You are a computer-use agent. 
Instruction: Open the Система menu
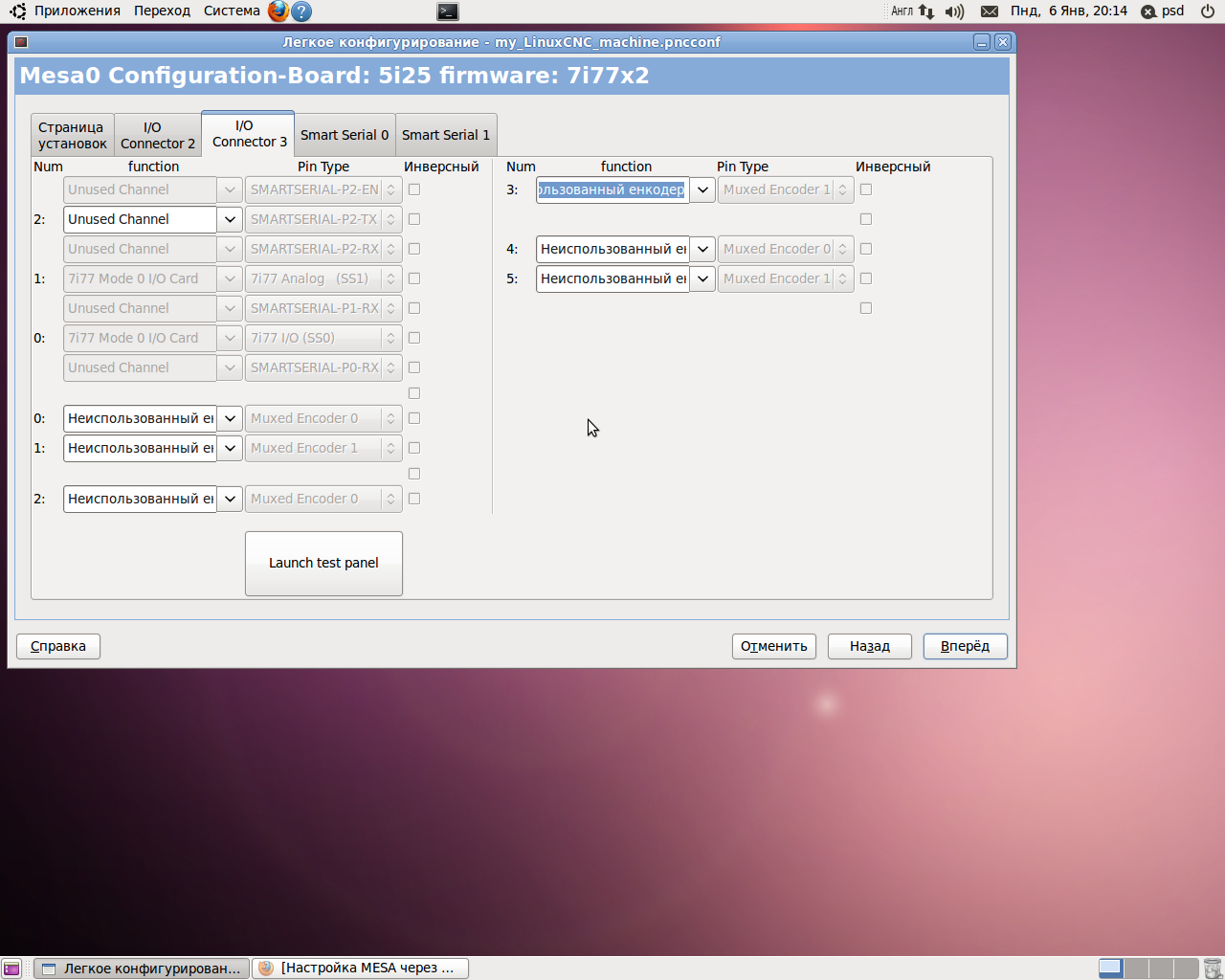(x=232, y=11)
